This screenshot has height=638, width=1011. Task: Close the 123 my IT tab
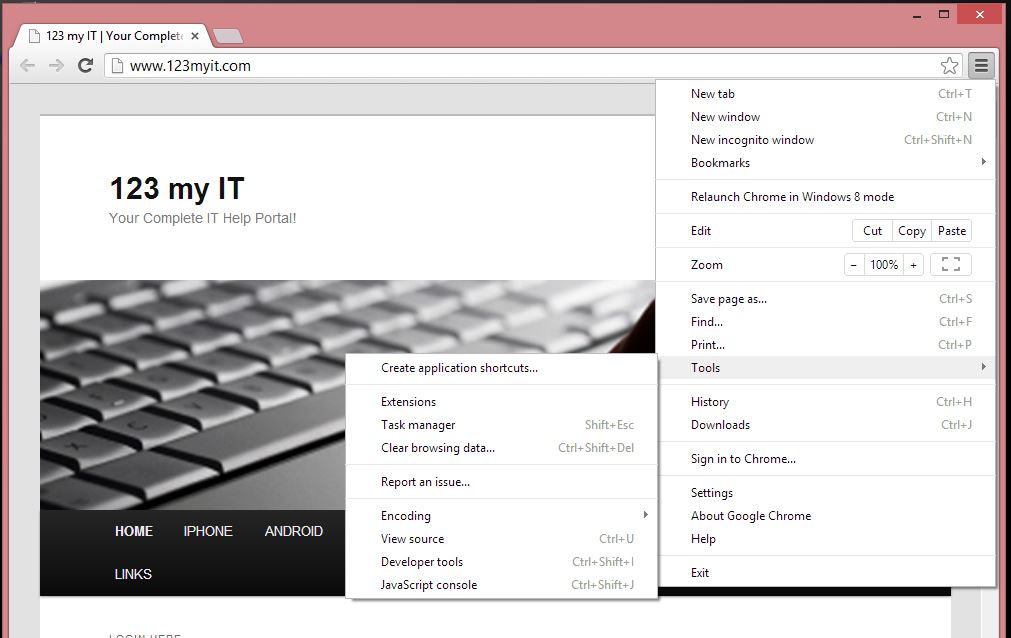coord(195,36)
